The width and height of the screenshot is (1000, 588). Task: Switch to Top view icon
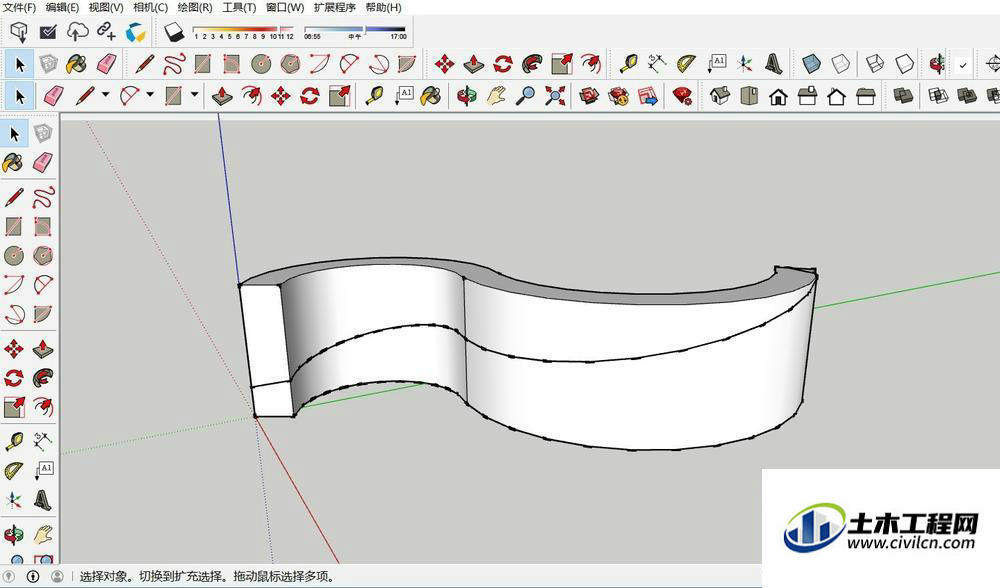pyautogui.click(x=749, y=96)
